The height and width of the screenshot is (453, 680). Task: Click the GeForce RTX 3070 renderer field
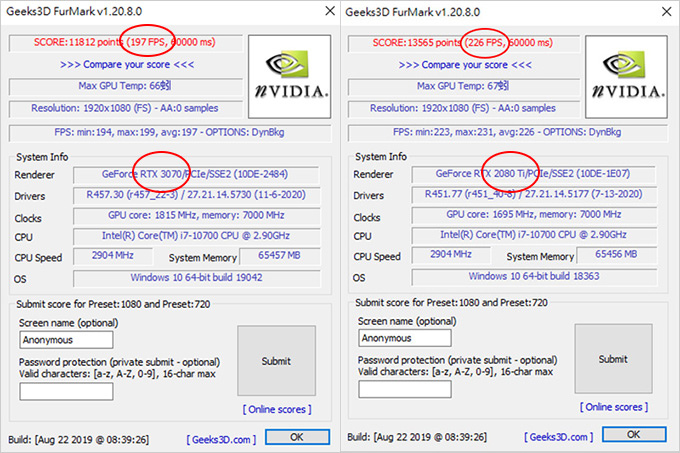tap(196, 174)
